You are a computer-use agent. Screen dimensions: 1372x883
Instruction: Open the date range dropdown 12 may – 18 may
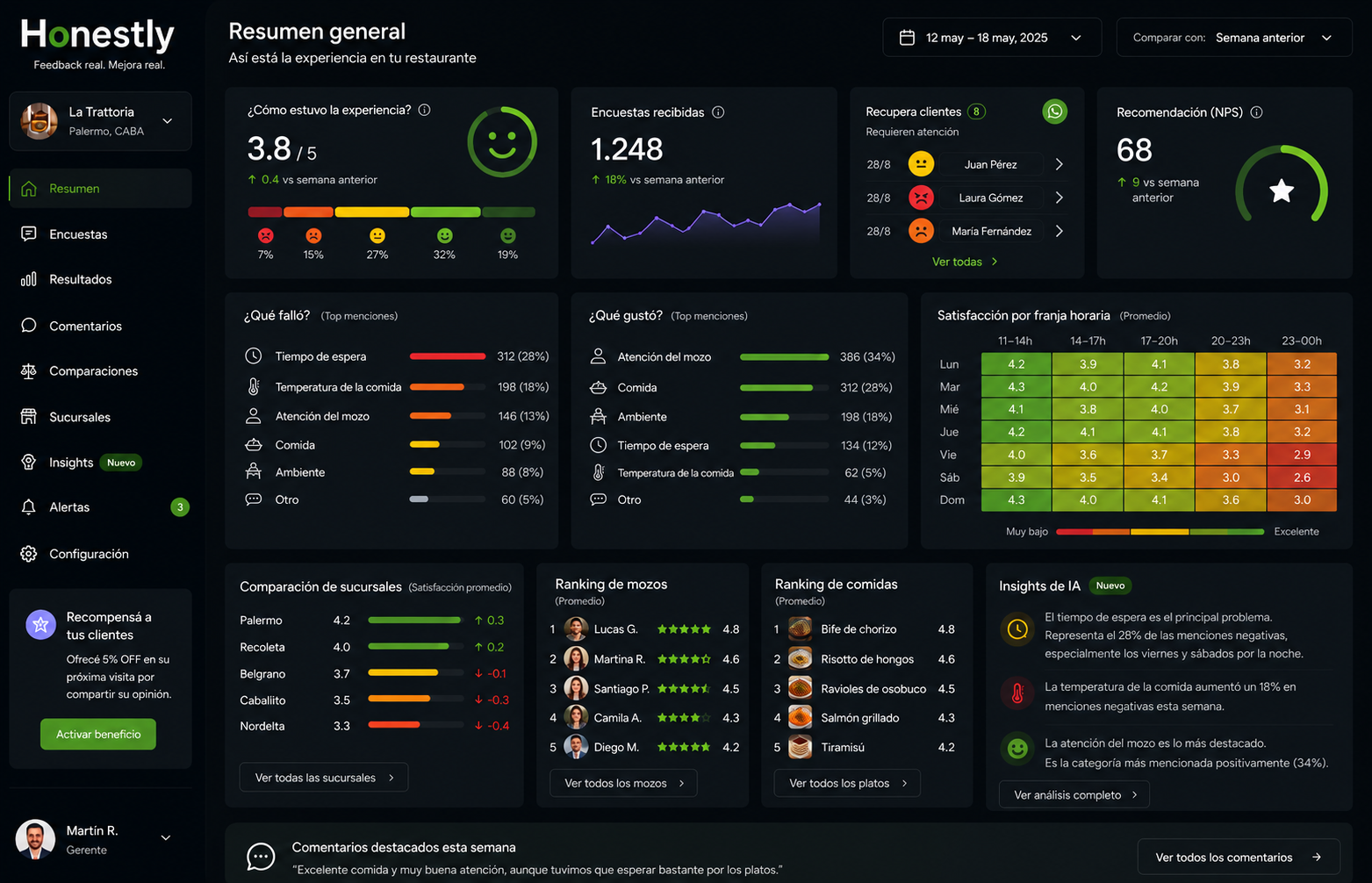pos(992,38)
